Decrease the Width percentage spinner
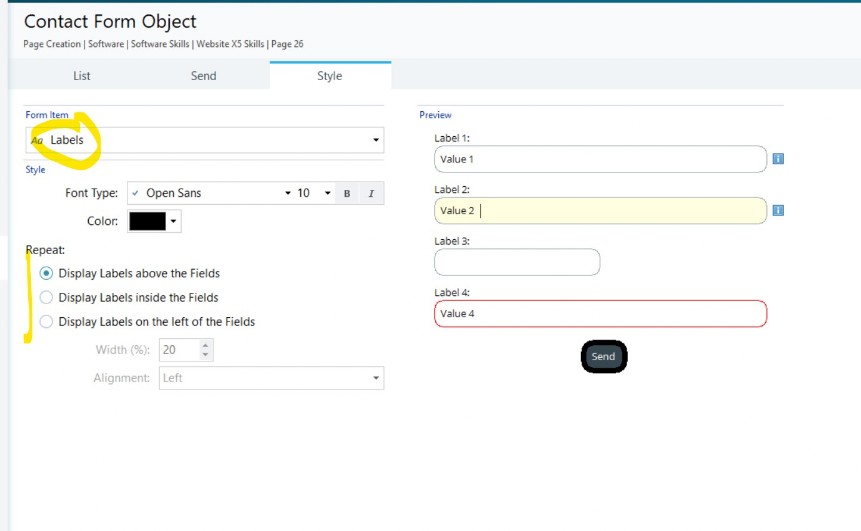This screenshot has width=861, height=531. pyautogui.click(x=205, y=355)
